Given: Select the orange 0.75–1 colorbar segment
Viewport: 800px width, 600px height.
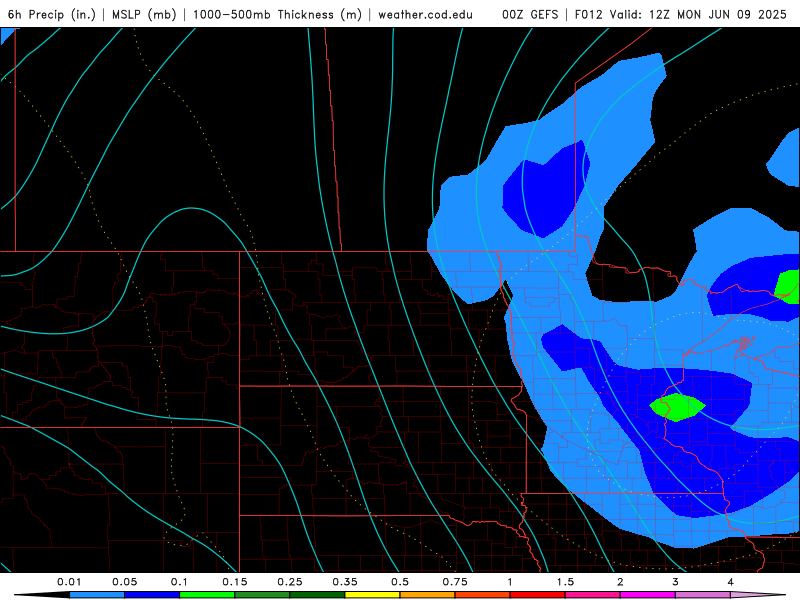Looking at the screenshot, I should tap(483, 595).
